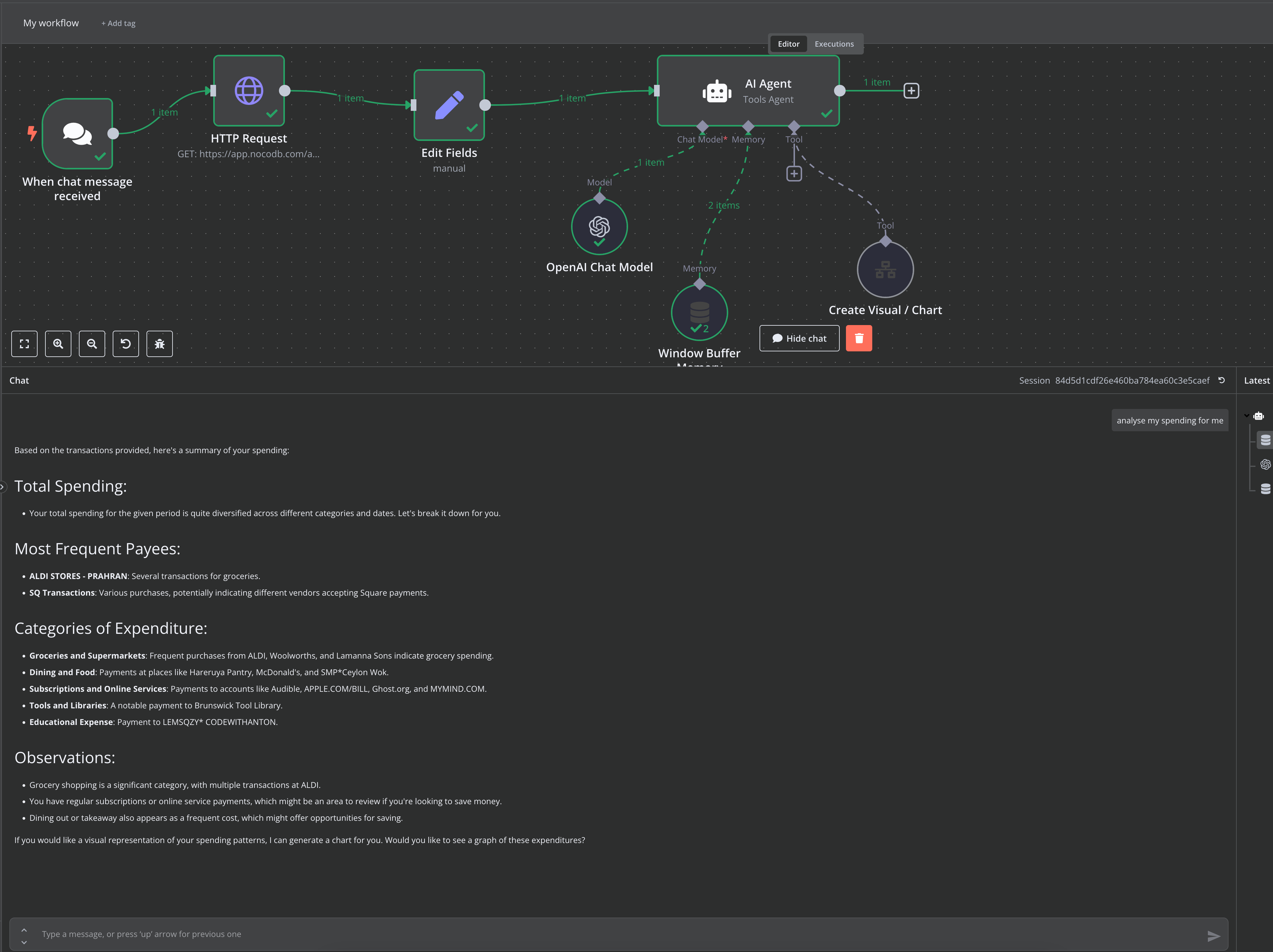
Task: Reset canvas zoom with the circular arrow
Action: click(126, 344)
